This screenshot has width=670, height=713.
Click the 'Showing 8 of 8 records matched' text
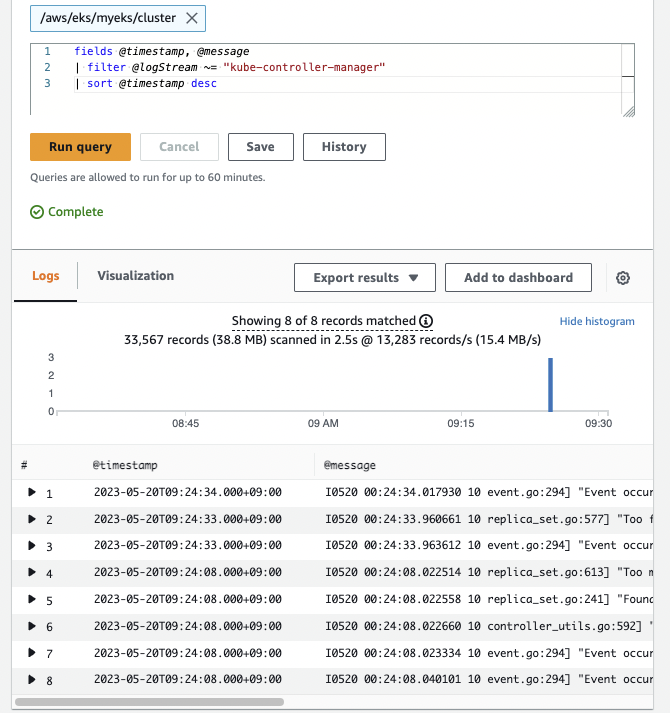pyautogui.click(x=324, y=321)
